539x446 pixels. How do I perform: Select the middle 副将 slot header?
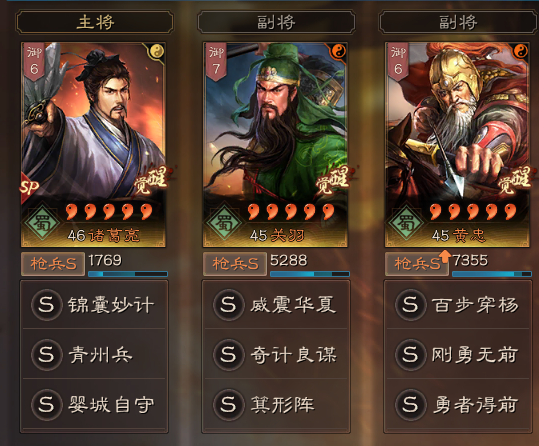(x=276, y=22)
